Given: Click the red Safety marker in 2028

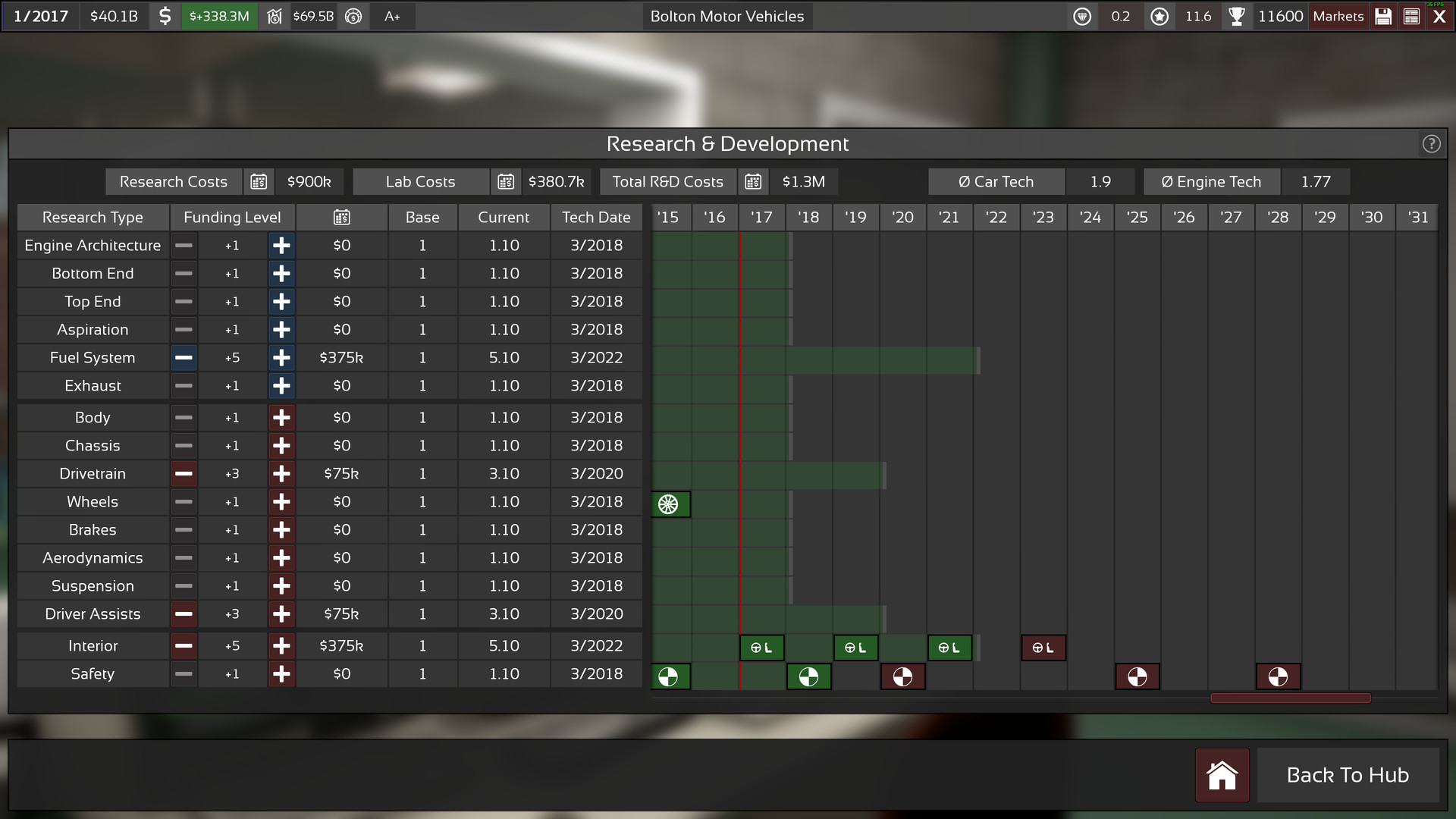Looking at the screenshot, I should 1278,676.
